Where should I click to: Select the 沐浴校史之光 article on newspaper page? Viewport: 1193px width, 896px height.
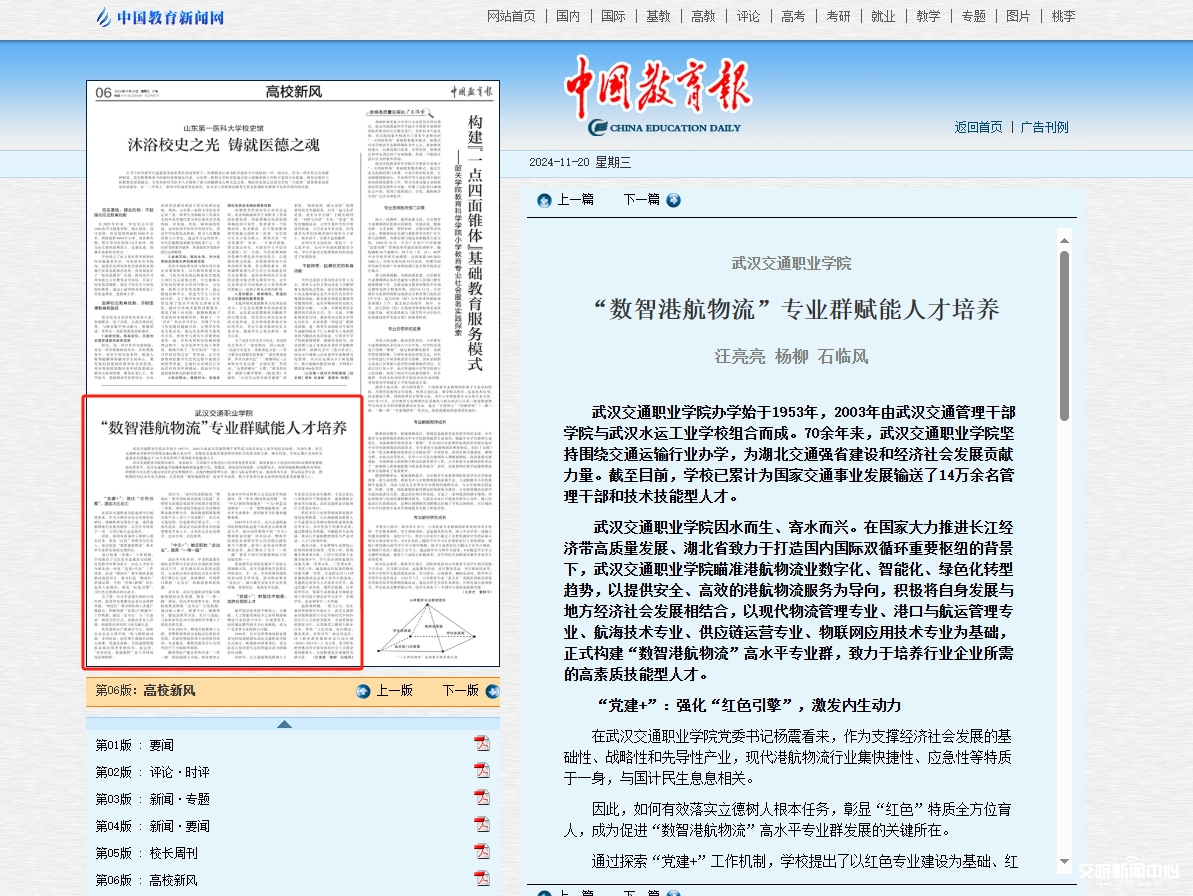(x=222, y=144)
